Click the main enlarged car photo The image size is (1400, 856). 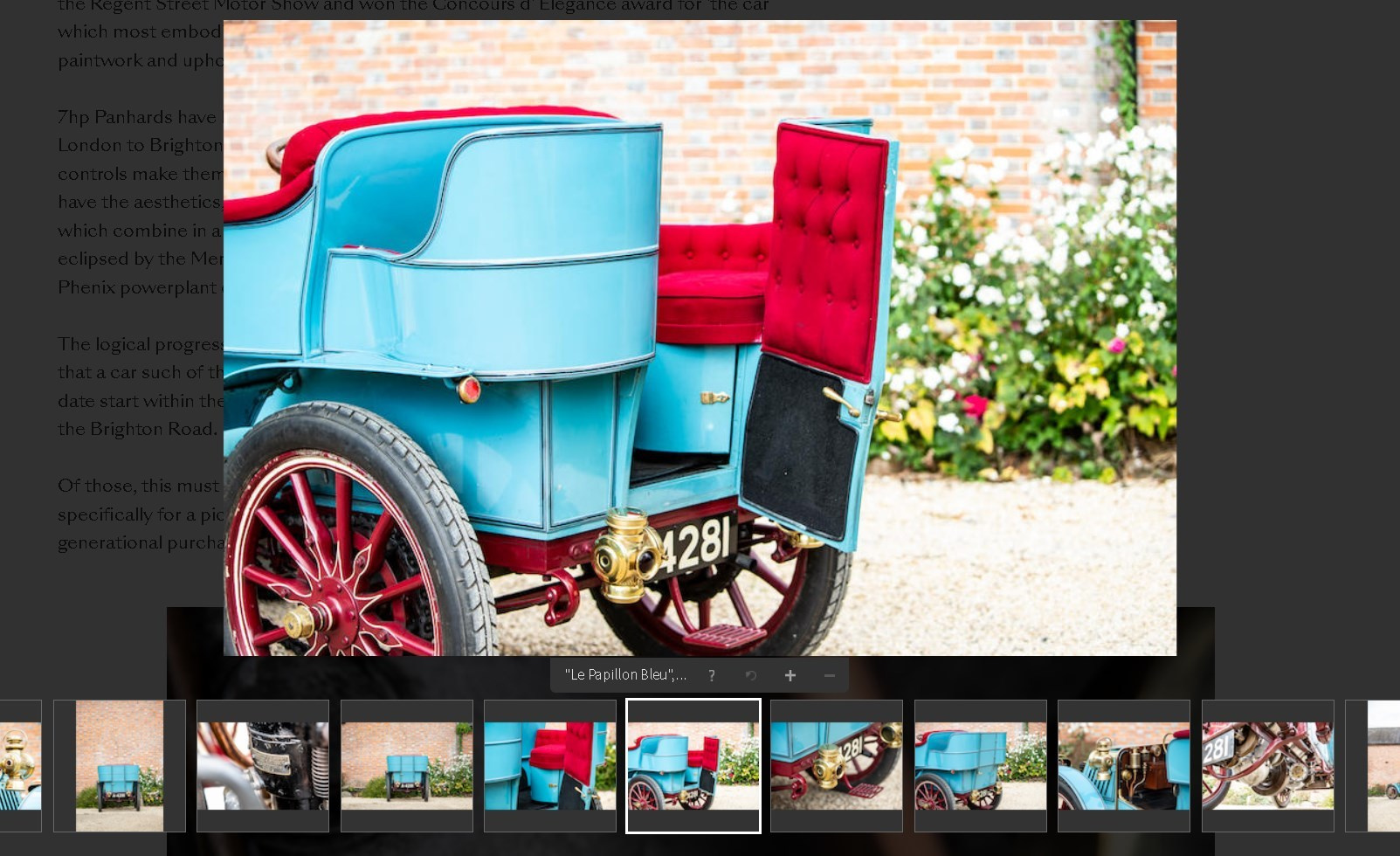point(700,338)
